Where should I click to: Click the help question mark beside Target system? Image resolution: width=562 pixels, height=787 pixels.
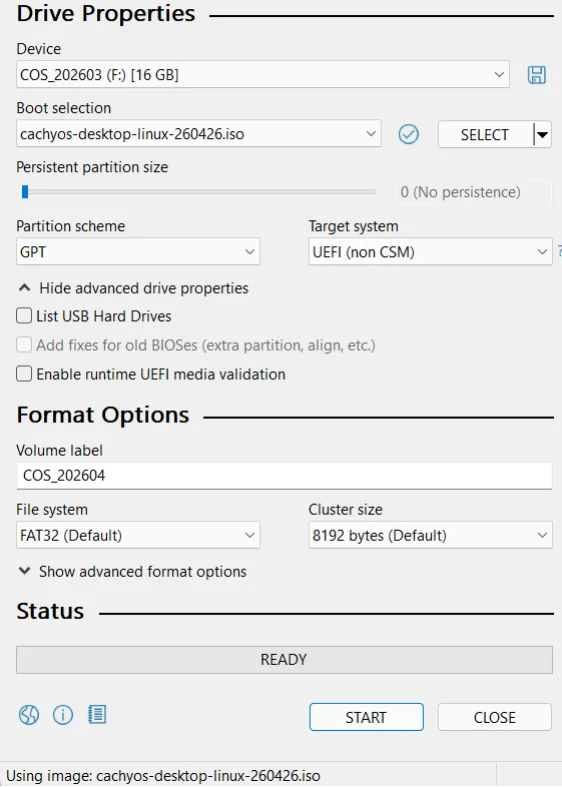point(559,251)
